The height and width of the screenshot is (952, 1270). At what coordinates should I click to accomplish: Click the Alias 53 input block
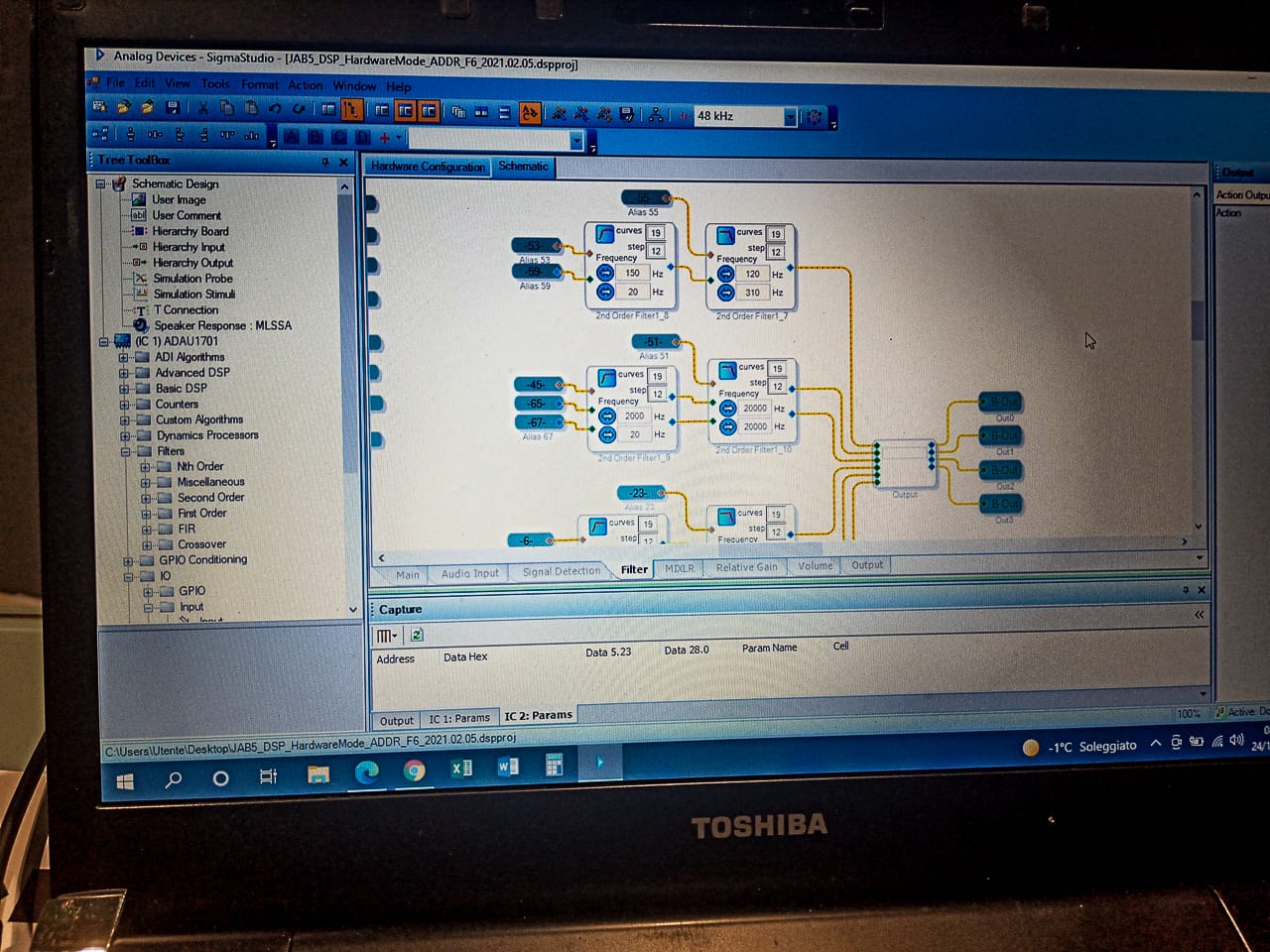point(536,245)
